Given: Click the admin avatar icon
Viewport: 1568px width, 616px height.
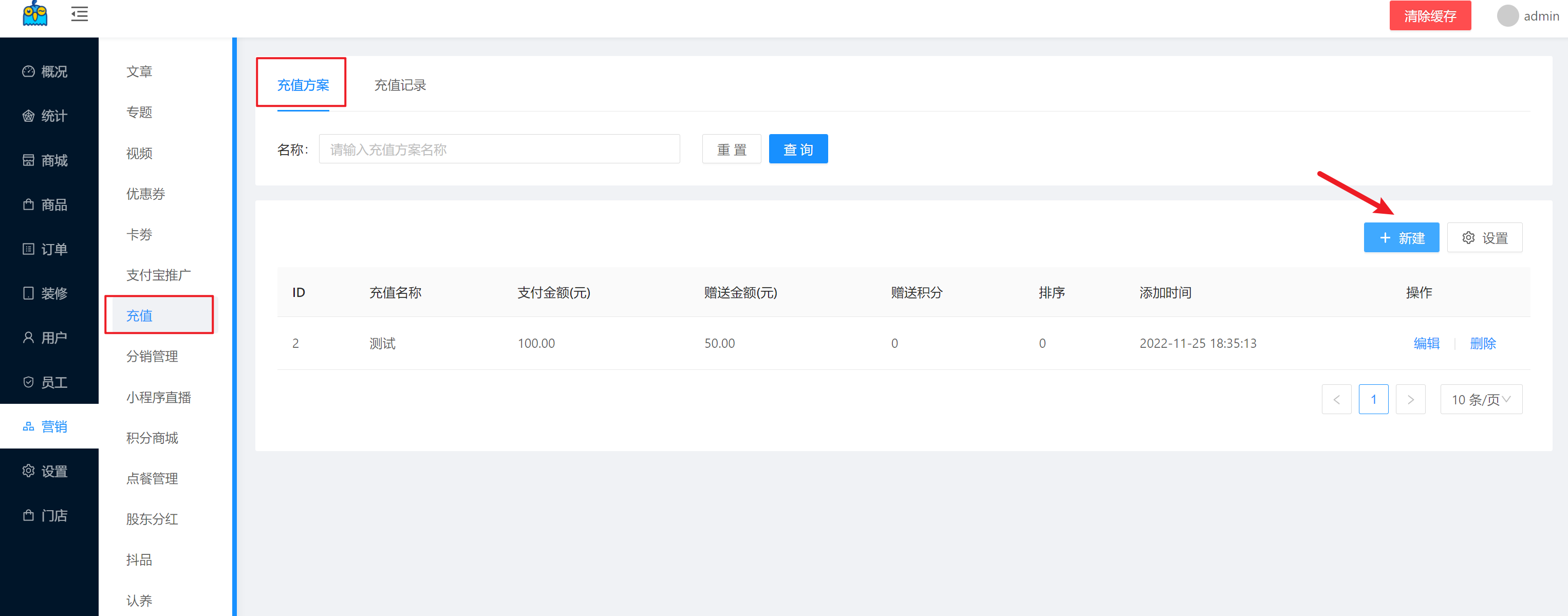Looking at the screenshot, I should pos(1507,16).
